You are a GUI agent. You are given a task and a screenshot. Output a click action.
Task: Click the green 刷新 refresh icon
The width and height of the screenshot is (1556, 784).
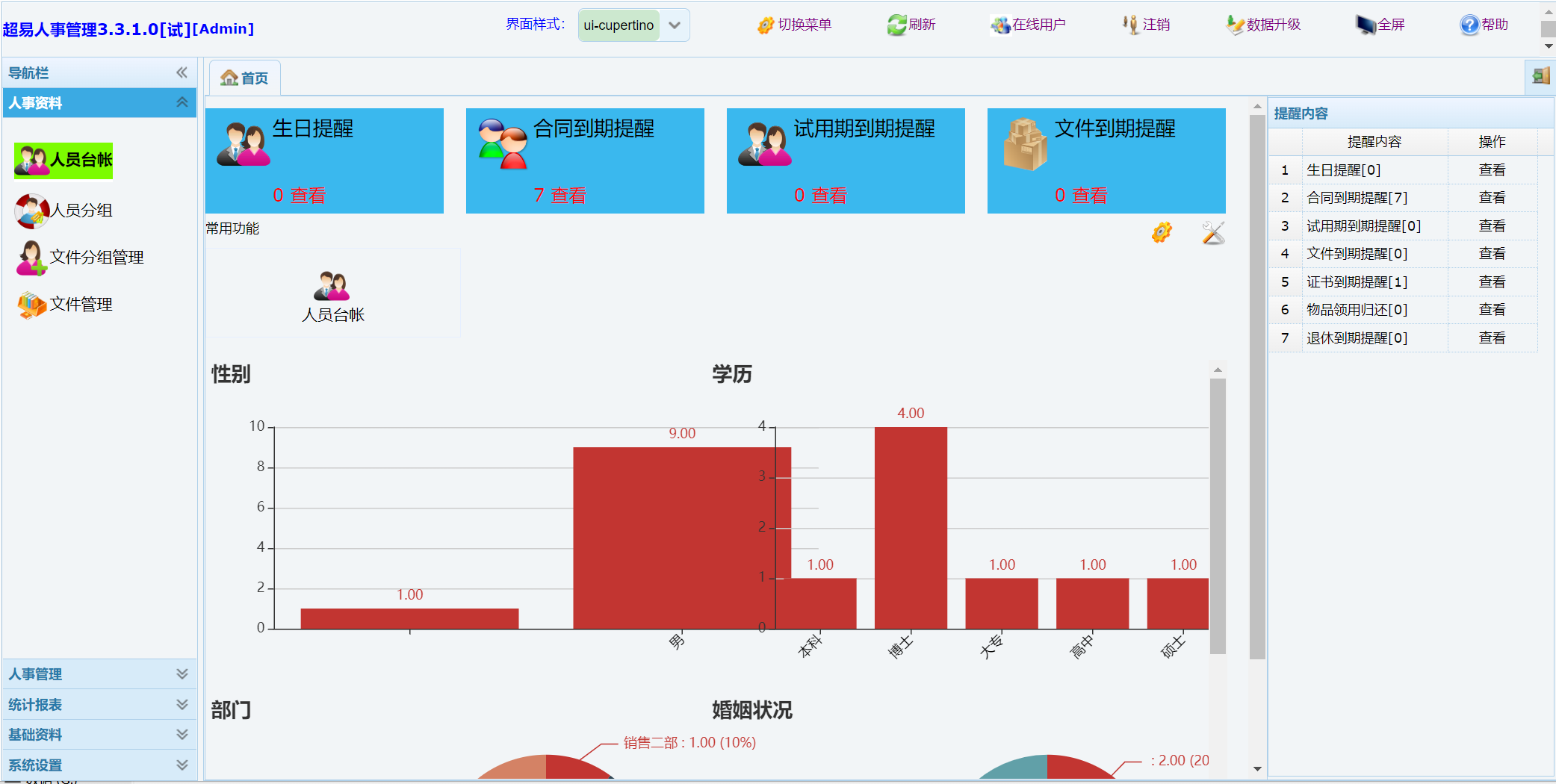click(896, 25)
